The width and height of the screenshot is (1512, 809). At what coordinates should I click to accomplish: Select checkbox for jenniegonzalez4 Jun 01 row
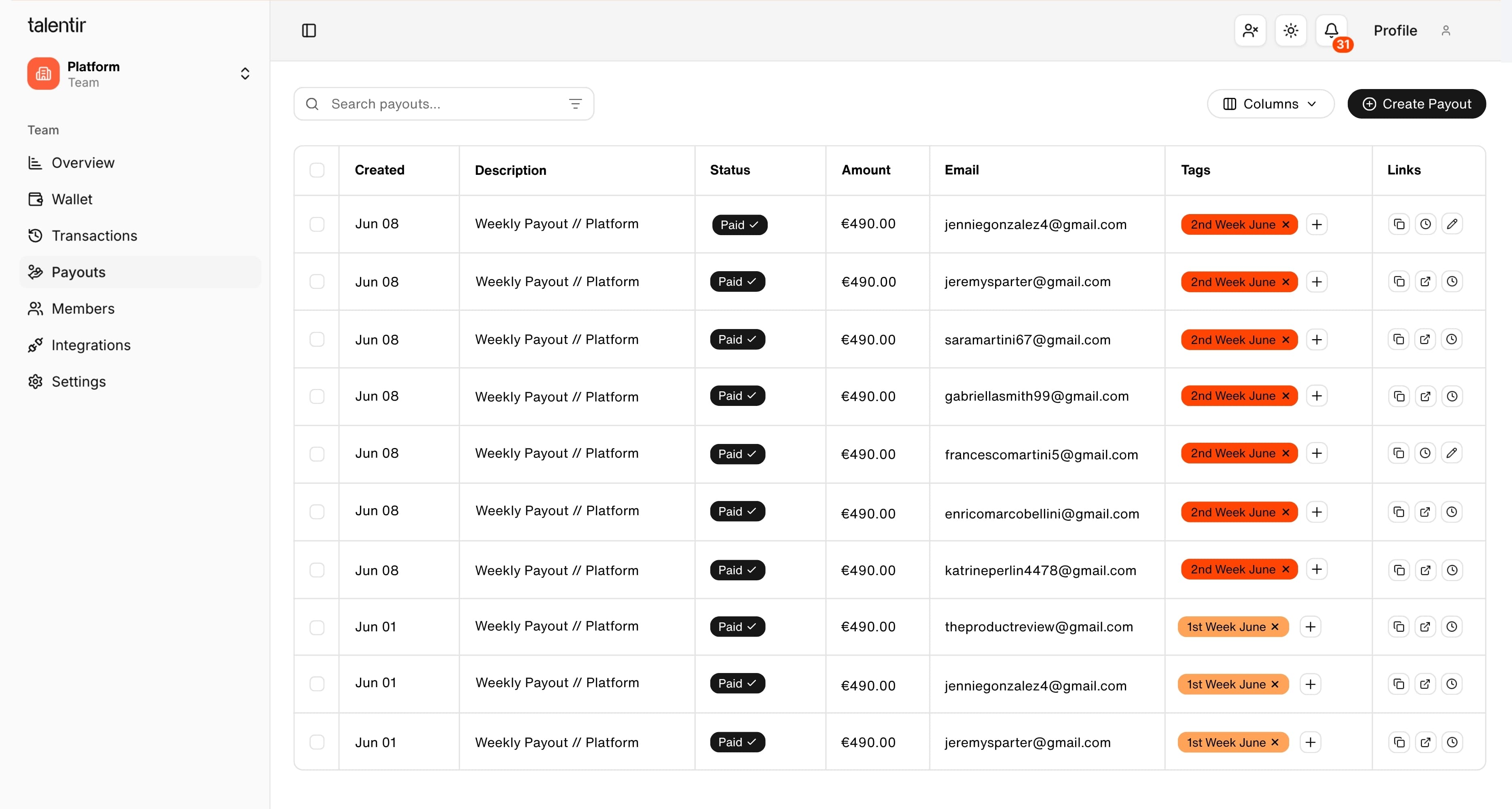pos(317,684)
